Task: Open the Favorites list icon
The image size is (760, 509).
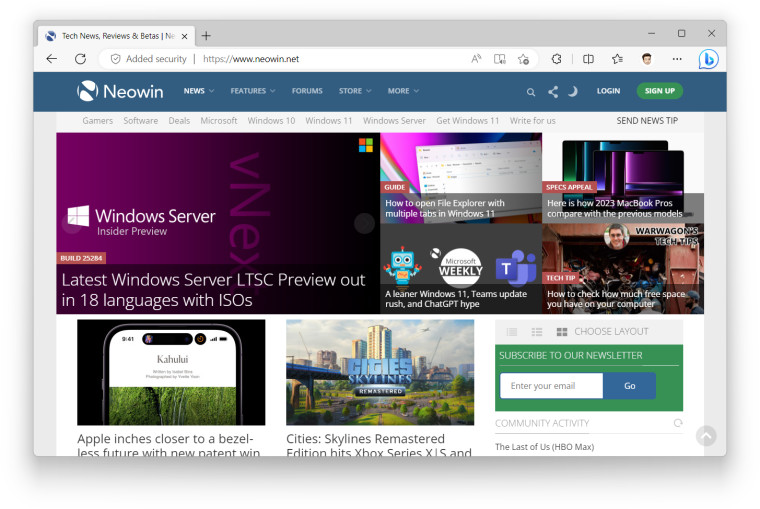Action: (x=617, y=59)
